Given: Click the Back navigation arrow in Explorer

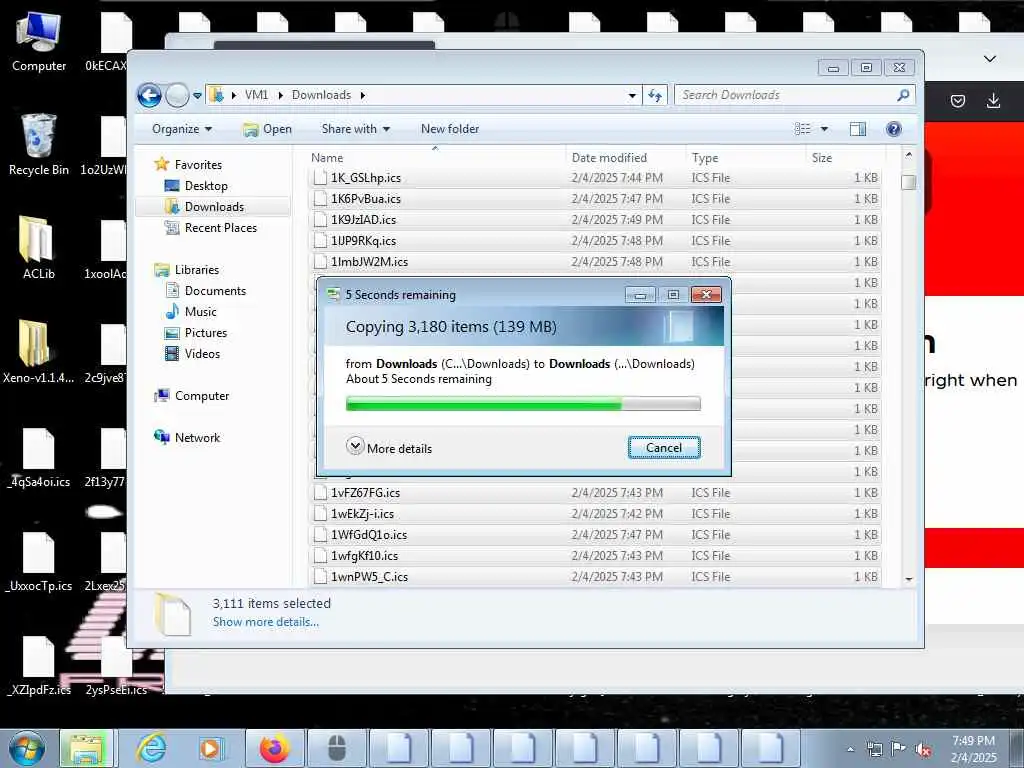Looking at the screenshot, I should tap(149, 95).
